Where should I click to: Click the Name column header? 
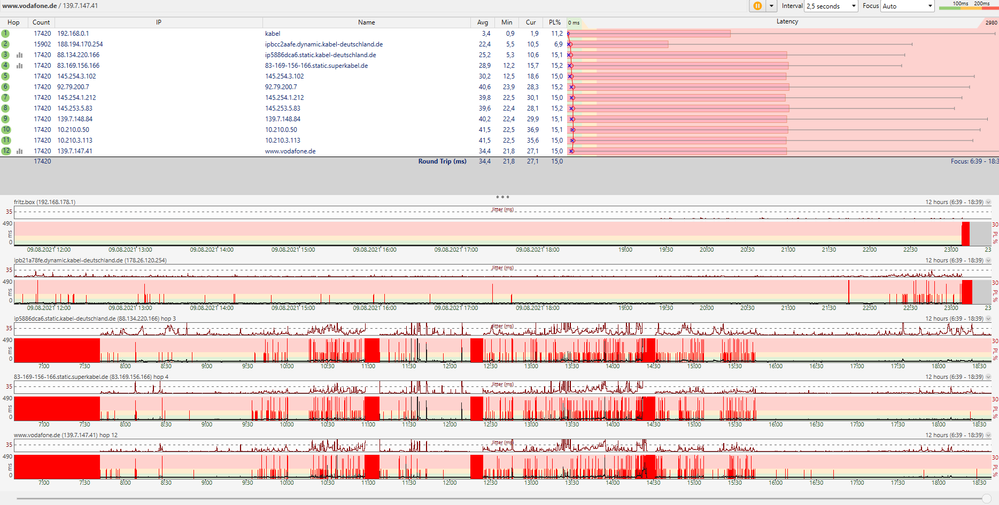pyautogui.click(x=366, y=21)
